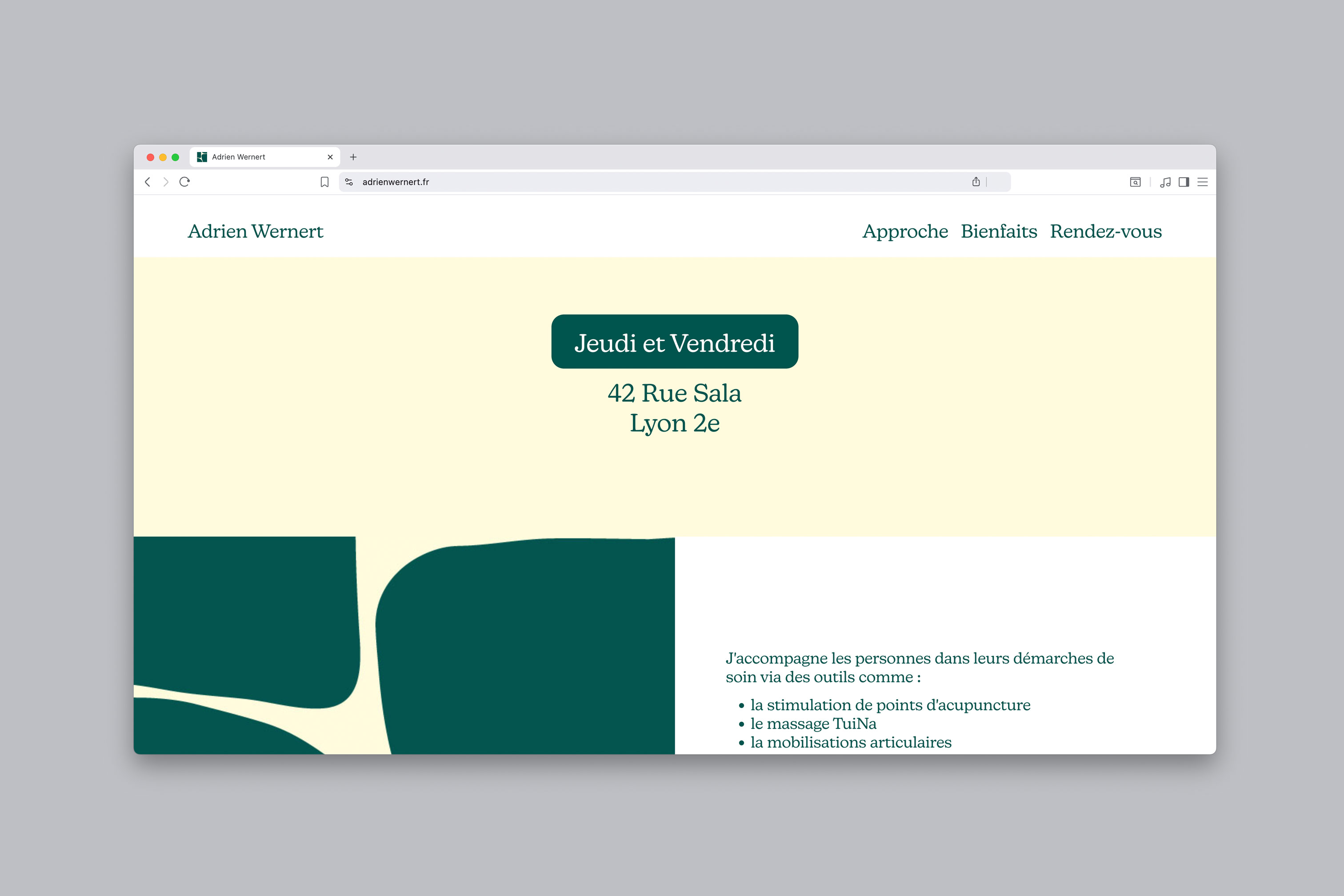Open site settings icon in address bar
This screenshot has height=896, width=1344.
click(x=349, y=182)
